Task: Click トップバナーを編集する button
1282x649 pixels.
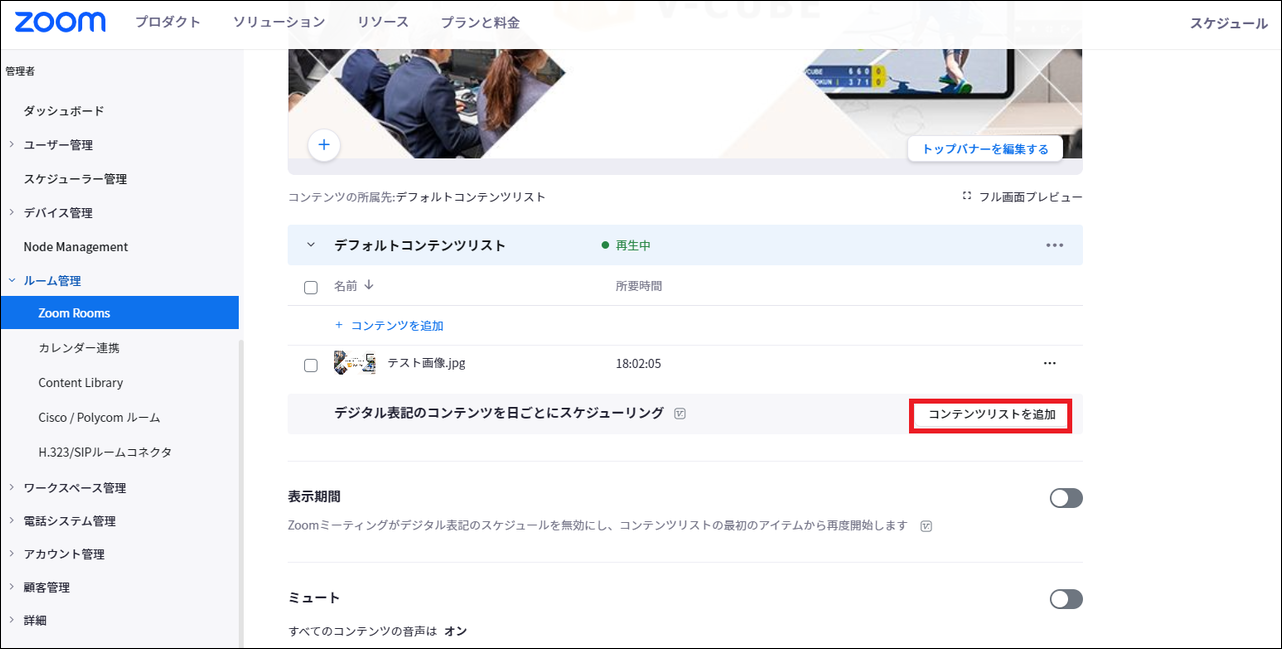Action: (985, 149)
